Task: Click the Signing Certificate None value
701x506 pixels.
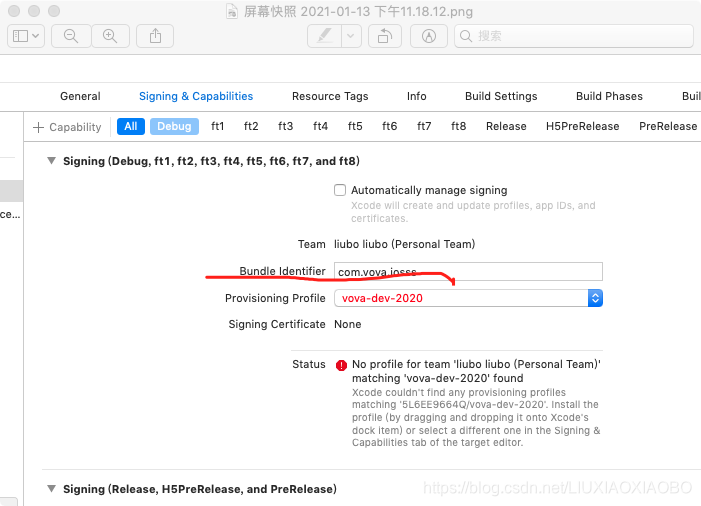Action: pos(347,324)
